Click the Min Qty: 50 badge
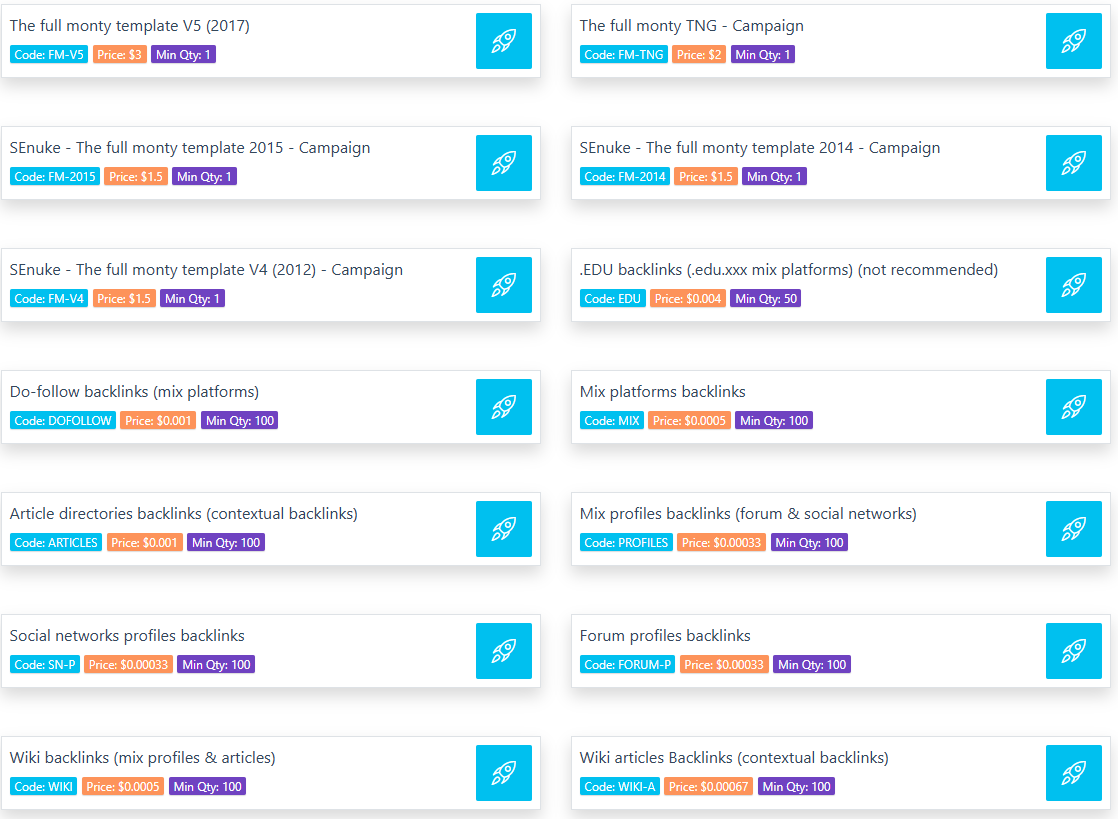This screenshot has width=1118, height=819. (x=766, y=299)
